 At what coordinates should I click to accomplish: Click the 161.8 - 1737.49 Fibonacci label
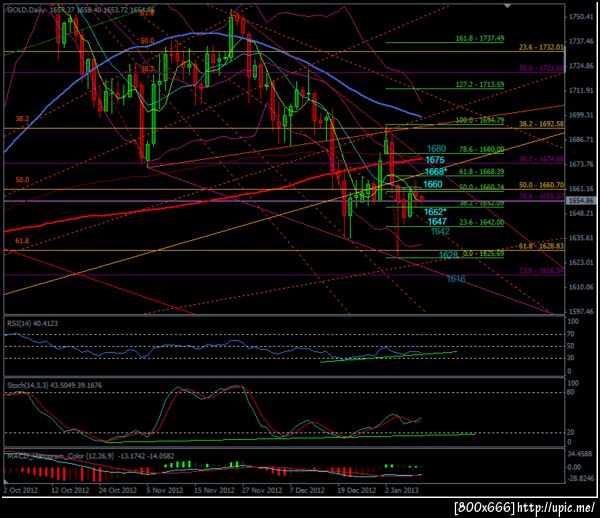pos(480,38)
